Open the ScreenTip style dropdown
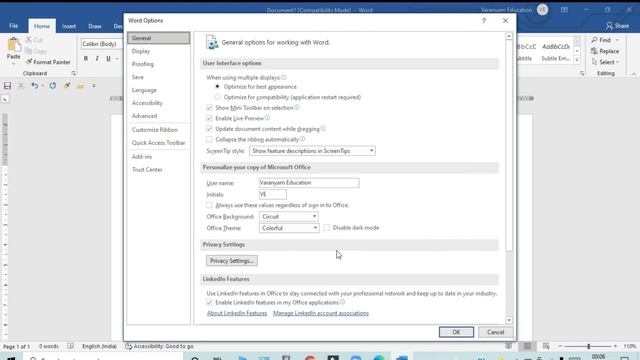 pos(312,151)
